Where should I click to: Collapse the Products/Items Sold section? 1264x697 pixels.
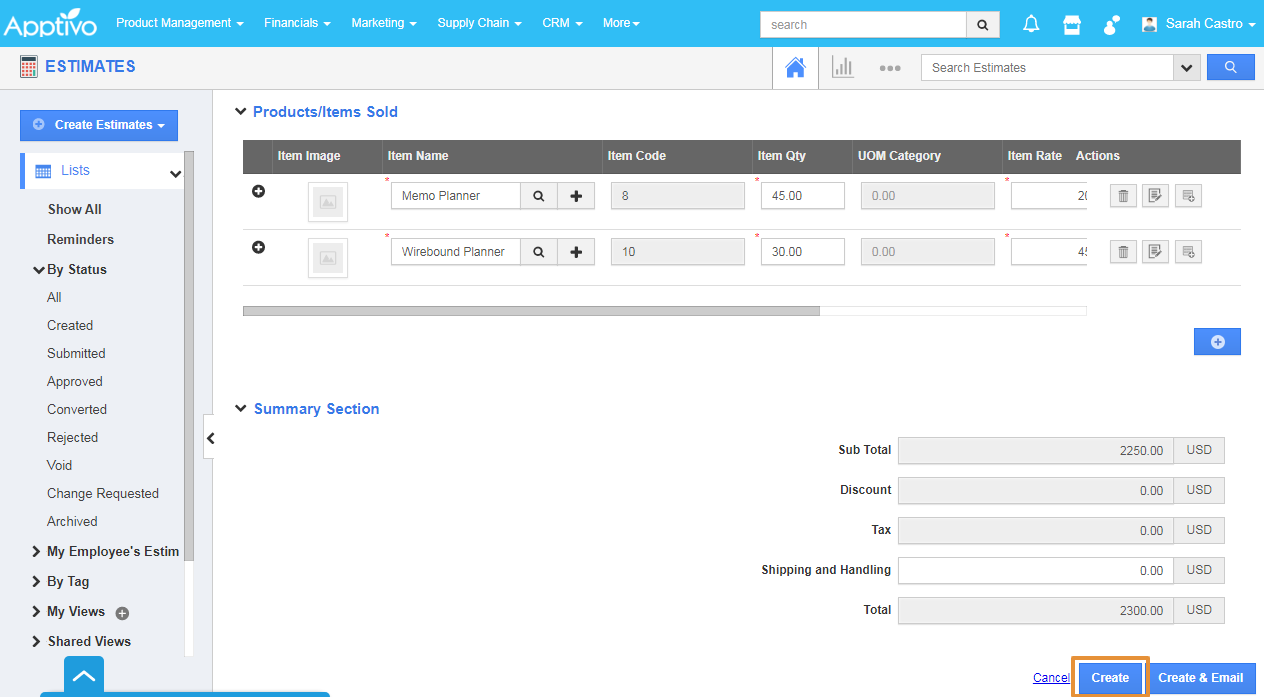coord(240,112)
